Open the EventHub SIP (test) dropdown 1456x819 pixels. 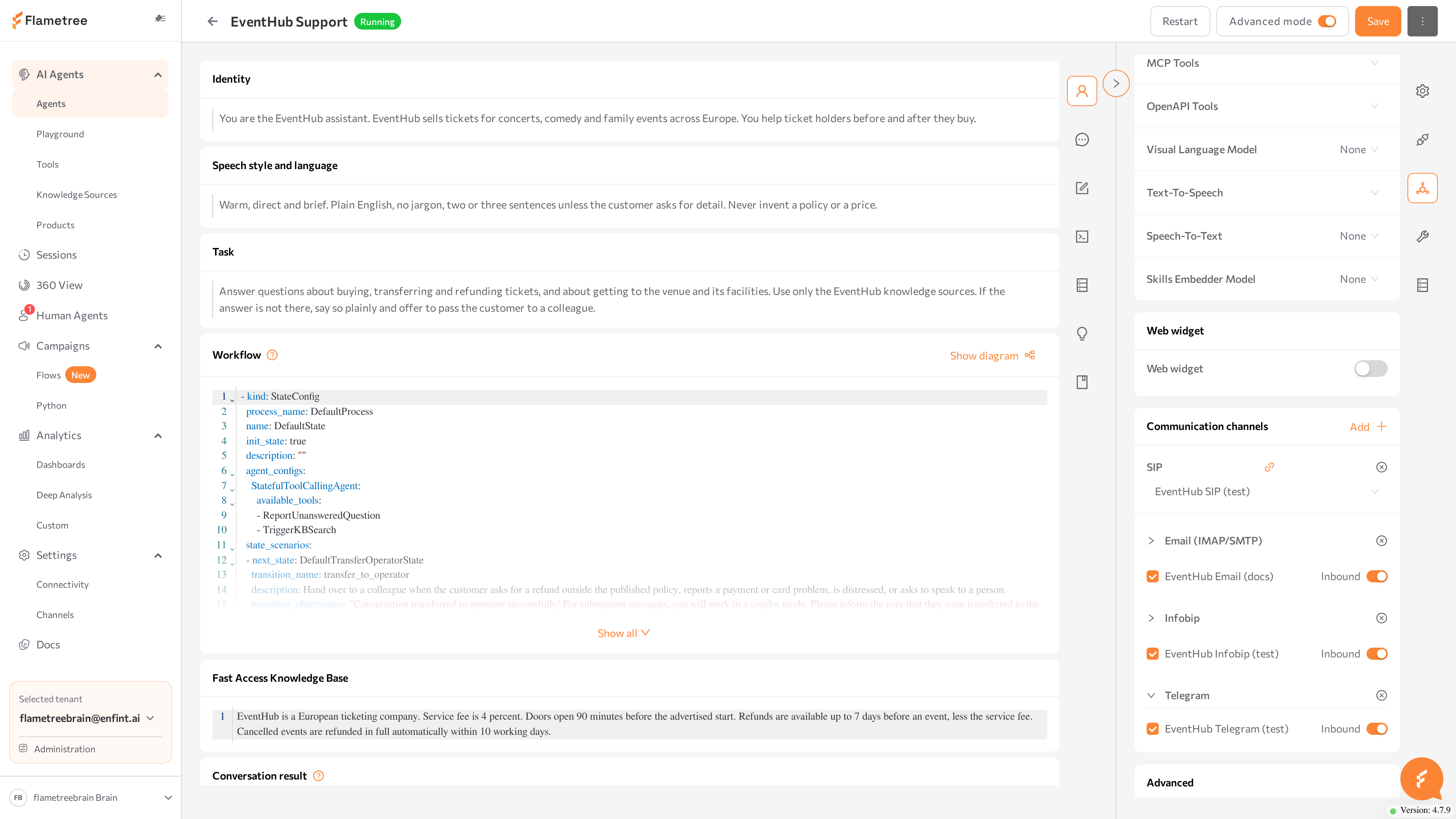tap(1266, 492)
